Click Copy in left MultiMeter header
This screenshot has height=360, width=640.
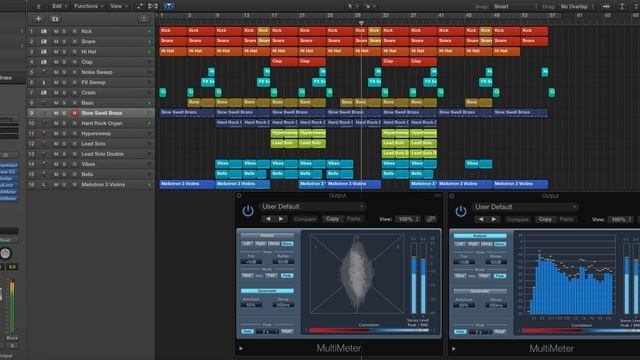[x=332, y=219]
